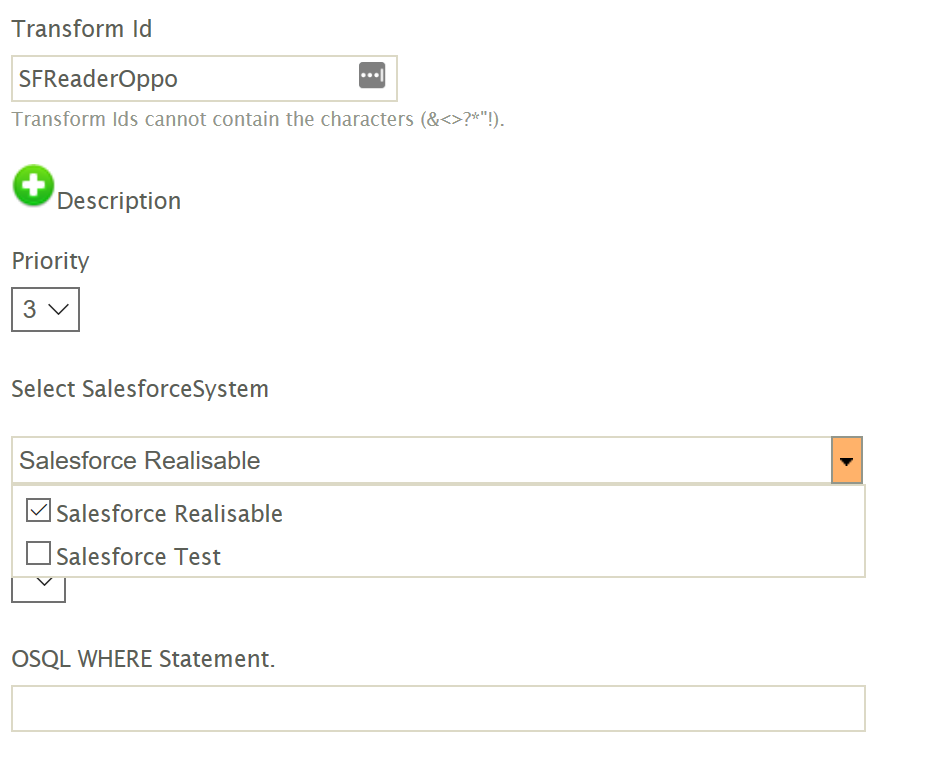Open the partially hidden dropdown below the list

(39, 586)
